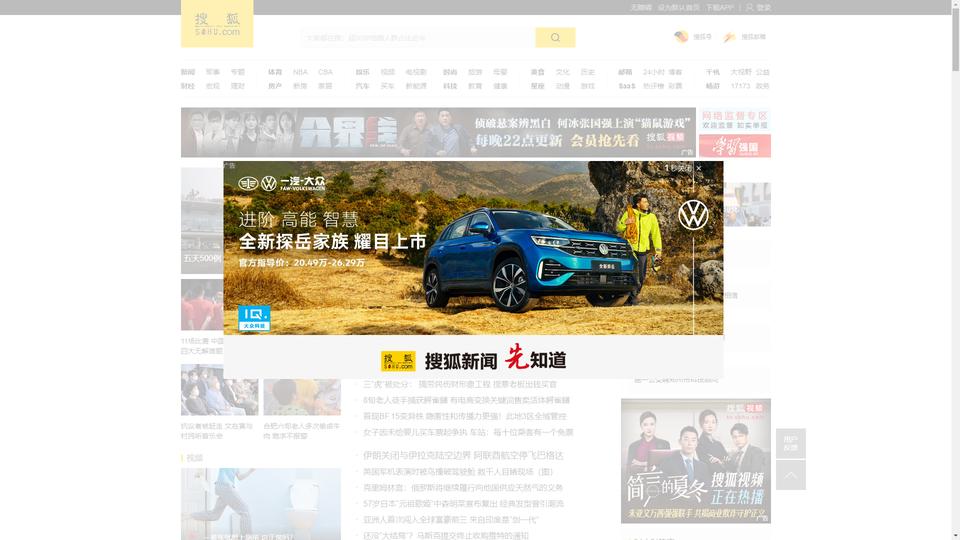Viewport: 960px width, 540px height.
Task: Open the 下载APP link
Action: [719, 7]
